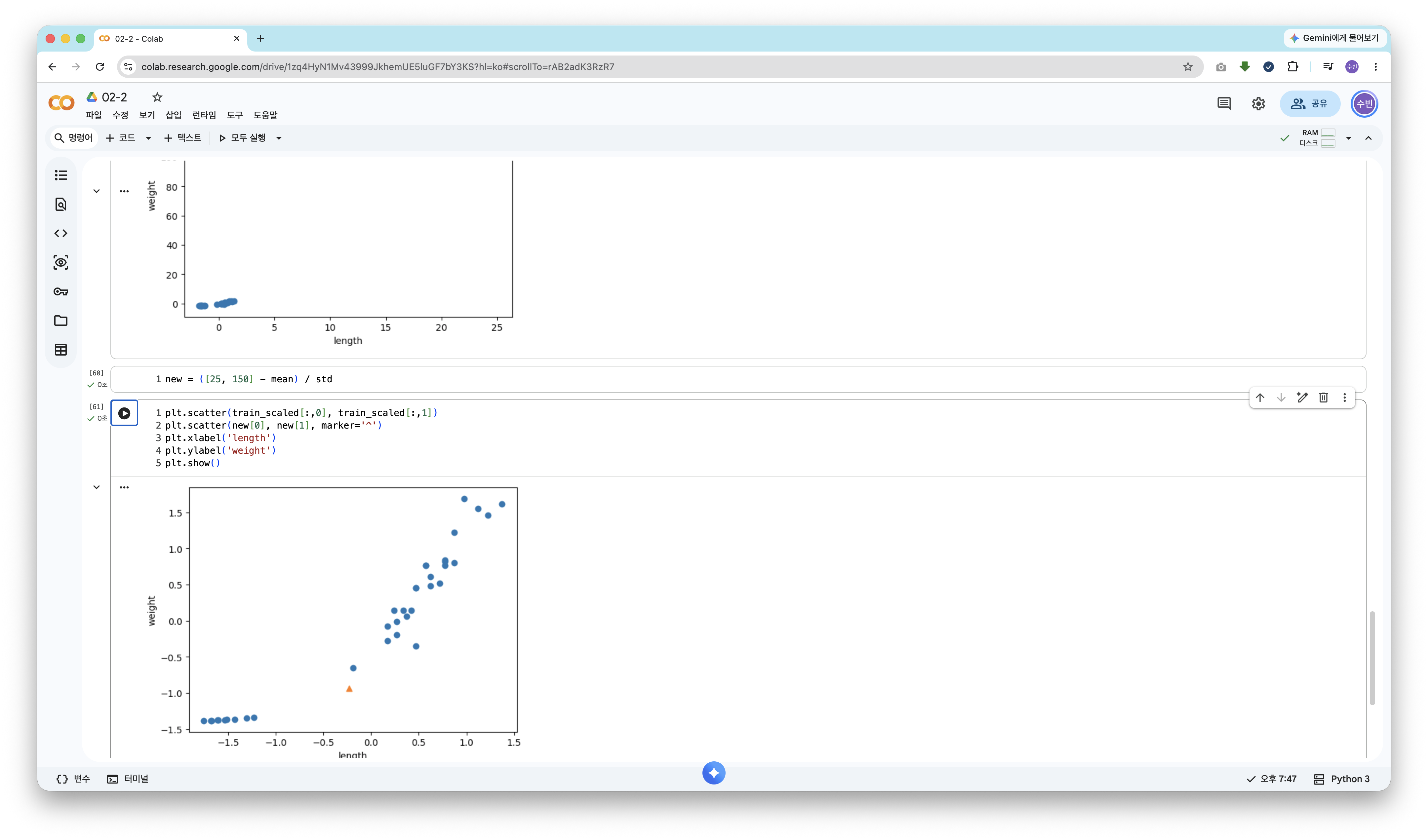Screen dimensions: 1428x840
Task: Open the secrets key icon in sidebar
Action: point(60,292)
